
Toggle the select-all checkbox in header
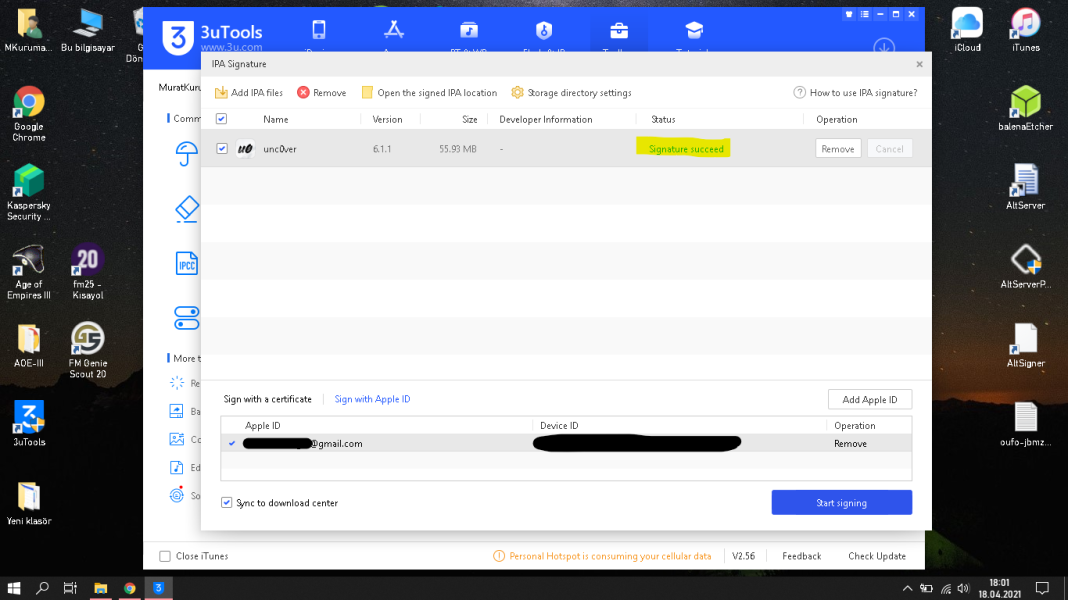[222, 119]
